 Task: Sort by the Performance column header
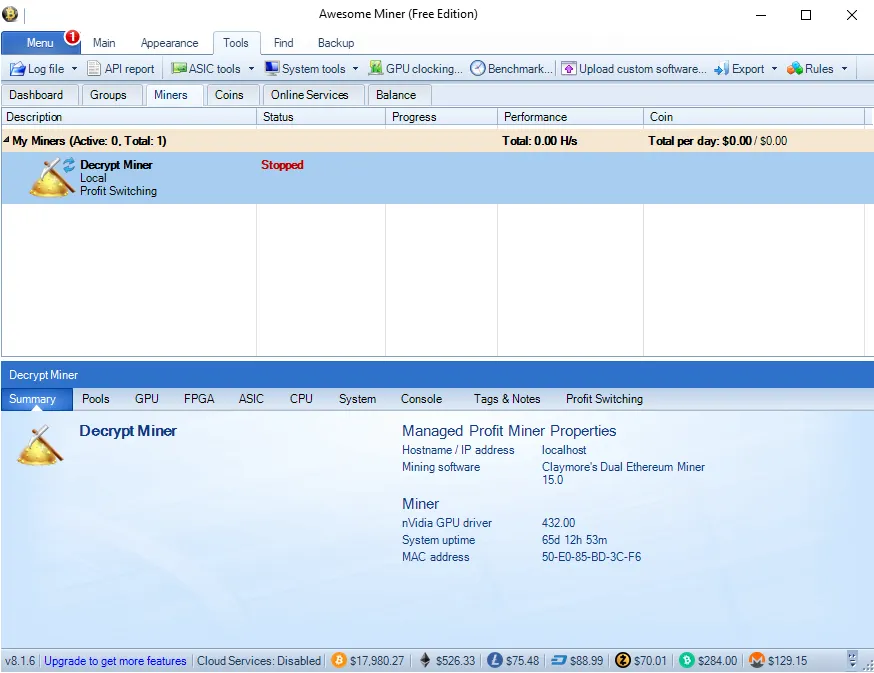pyautogui.click(x=570, y=117)
